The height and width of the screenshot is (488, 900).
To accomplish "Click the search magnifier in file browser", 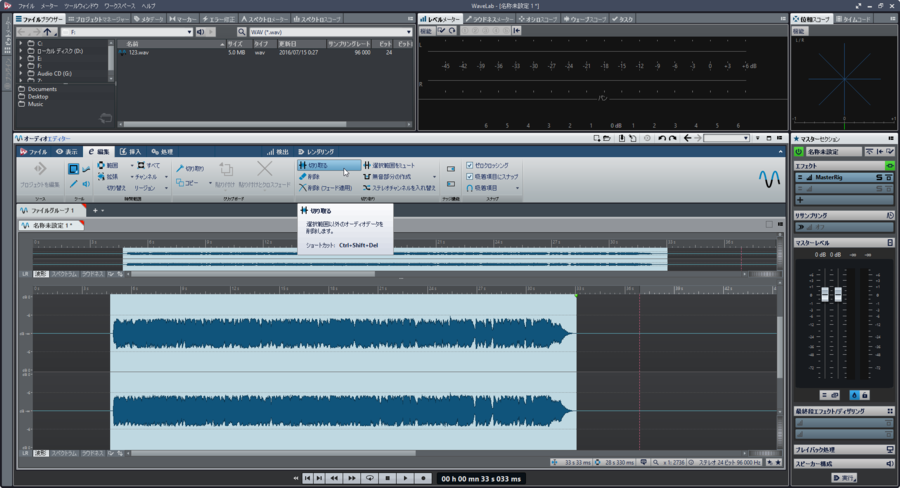I will pyautogui.click(x=242, y=32).
